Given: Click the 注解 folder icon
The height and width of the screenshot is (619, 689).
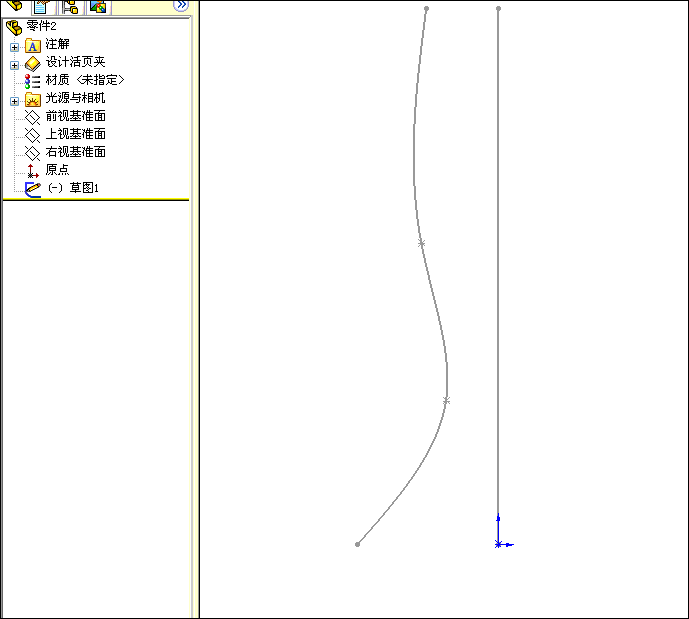Looking at the screenshot, I should click(x=33, y=45).
